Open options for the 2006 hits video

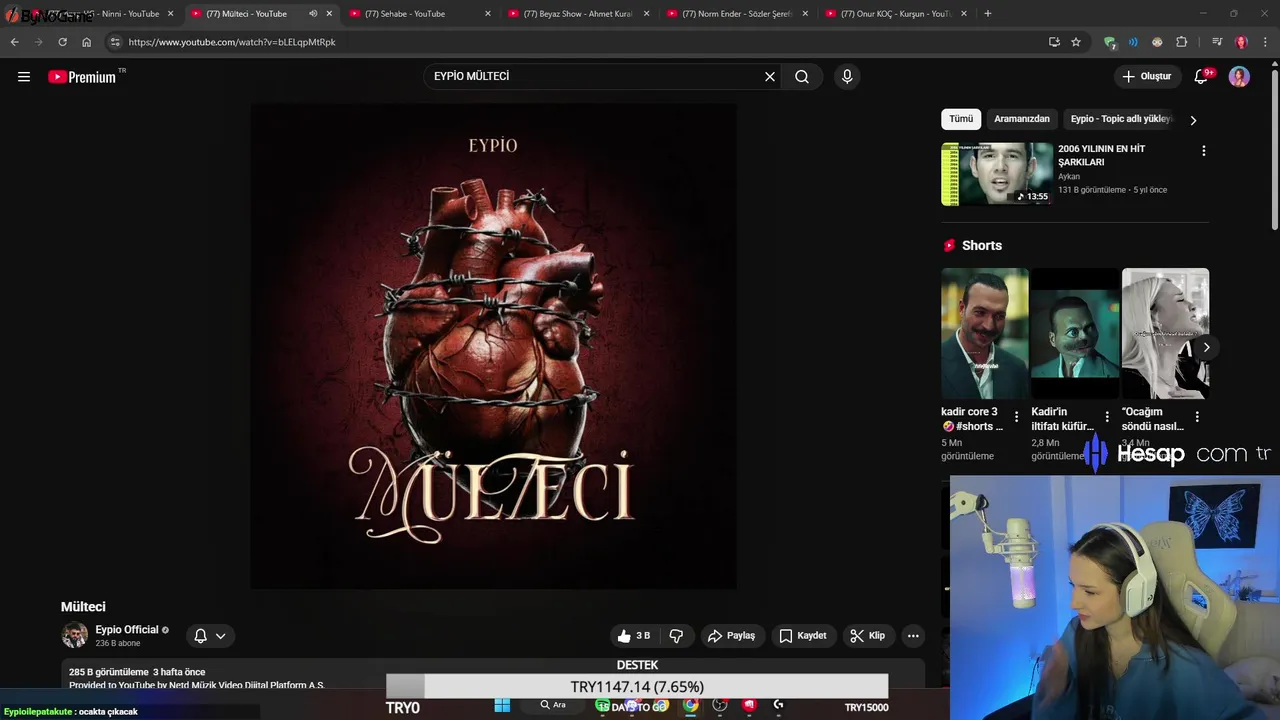[1203, 151]
